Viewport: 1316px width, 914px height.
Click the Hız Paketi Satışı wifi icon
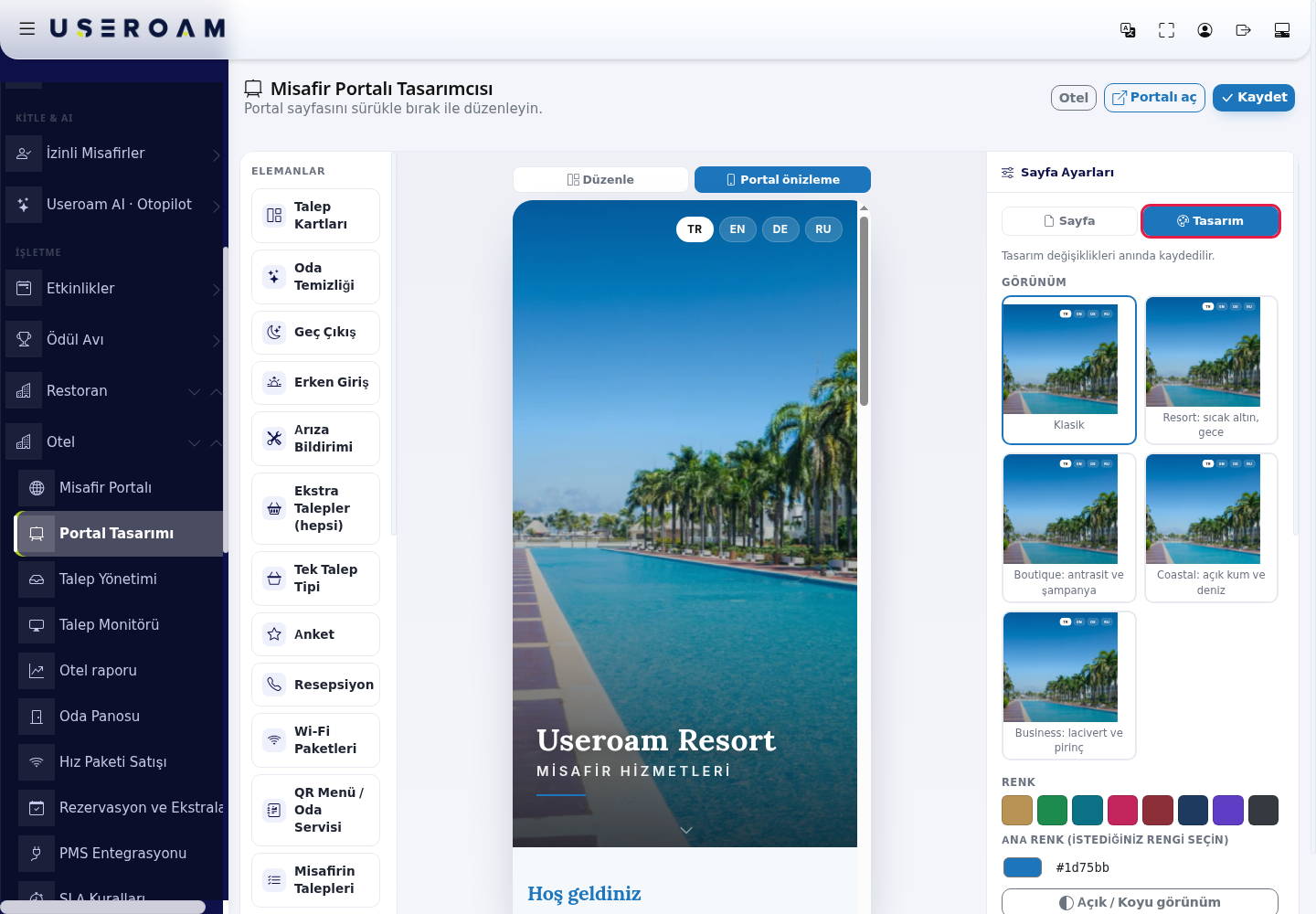click(37, 762)
